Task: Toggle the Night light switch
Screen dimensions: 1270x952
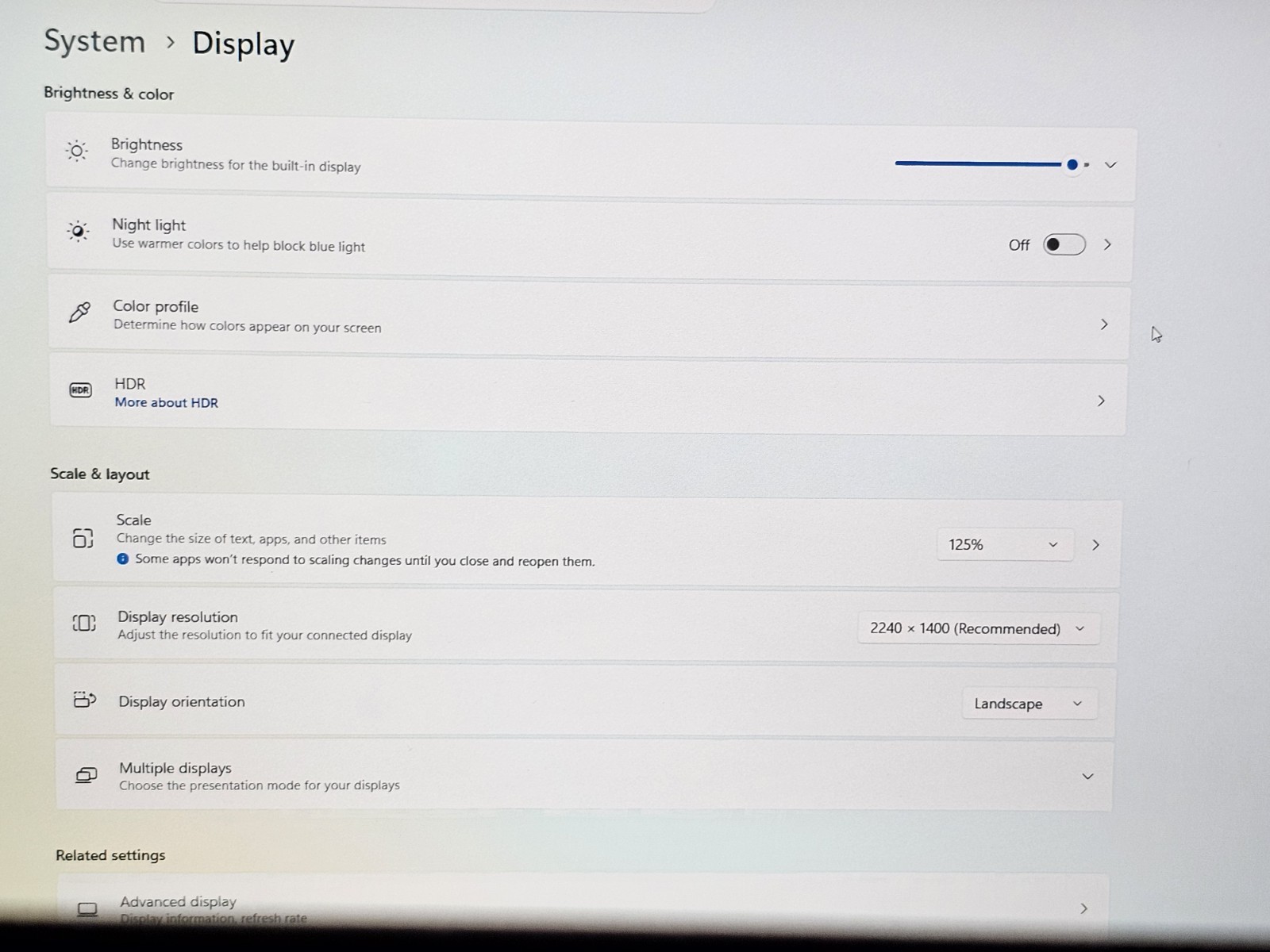Action: tap(1064, 244)
